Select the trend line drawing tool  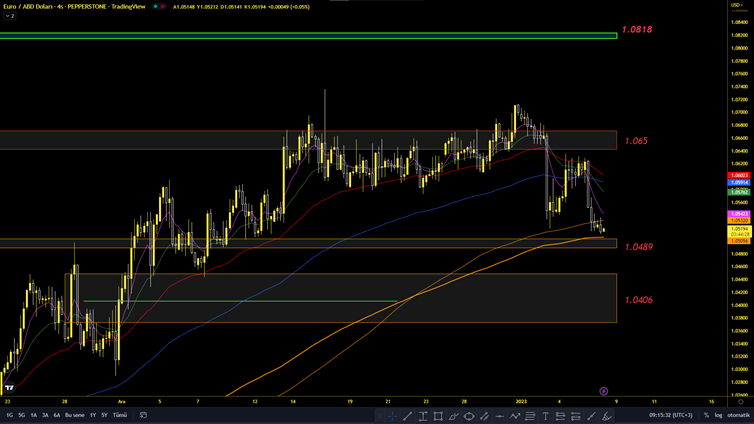pyautogui.click(x=408, y=416)
